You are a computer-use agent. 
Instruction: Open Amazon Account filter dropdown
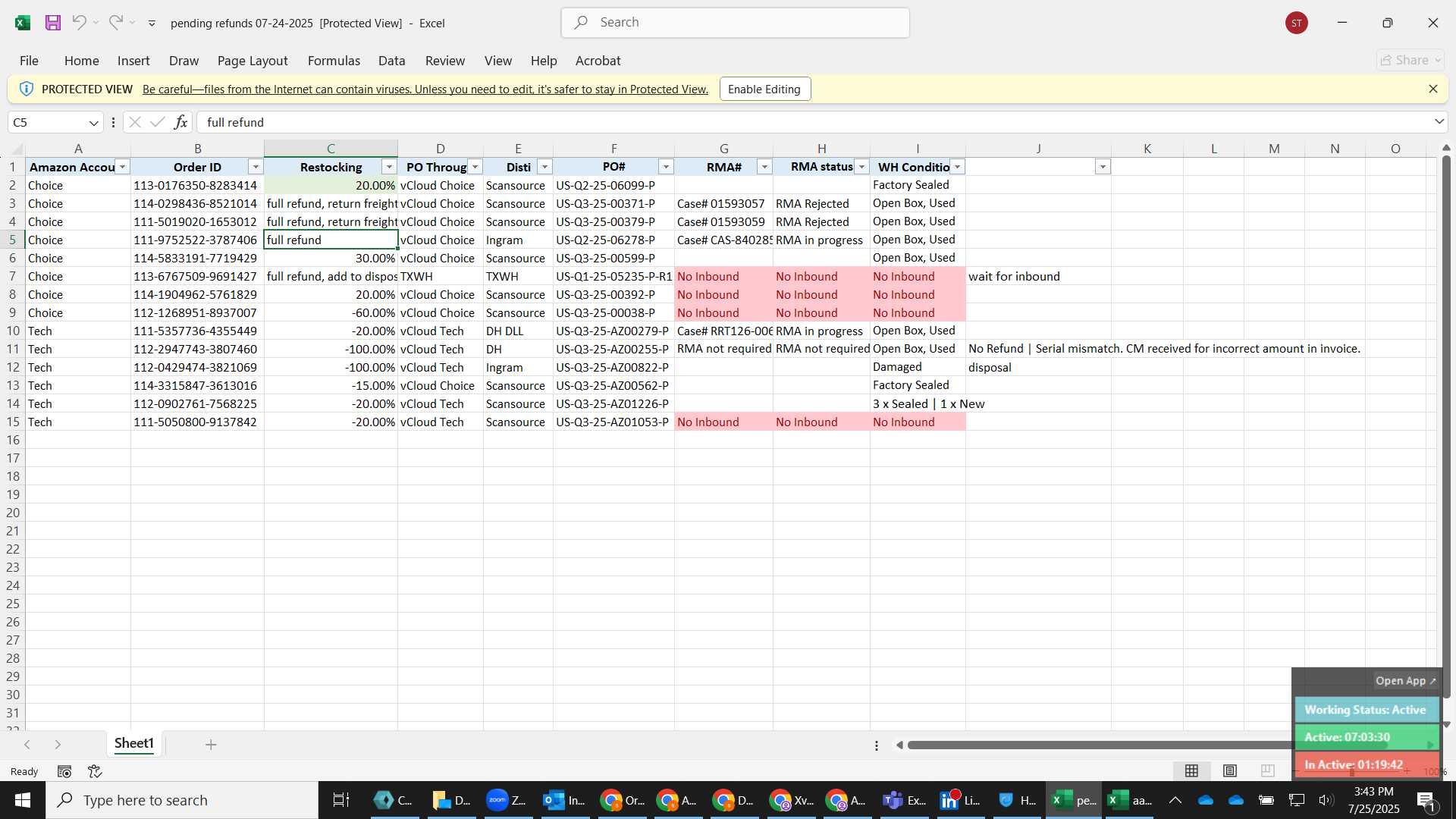[122, 167]
